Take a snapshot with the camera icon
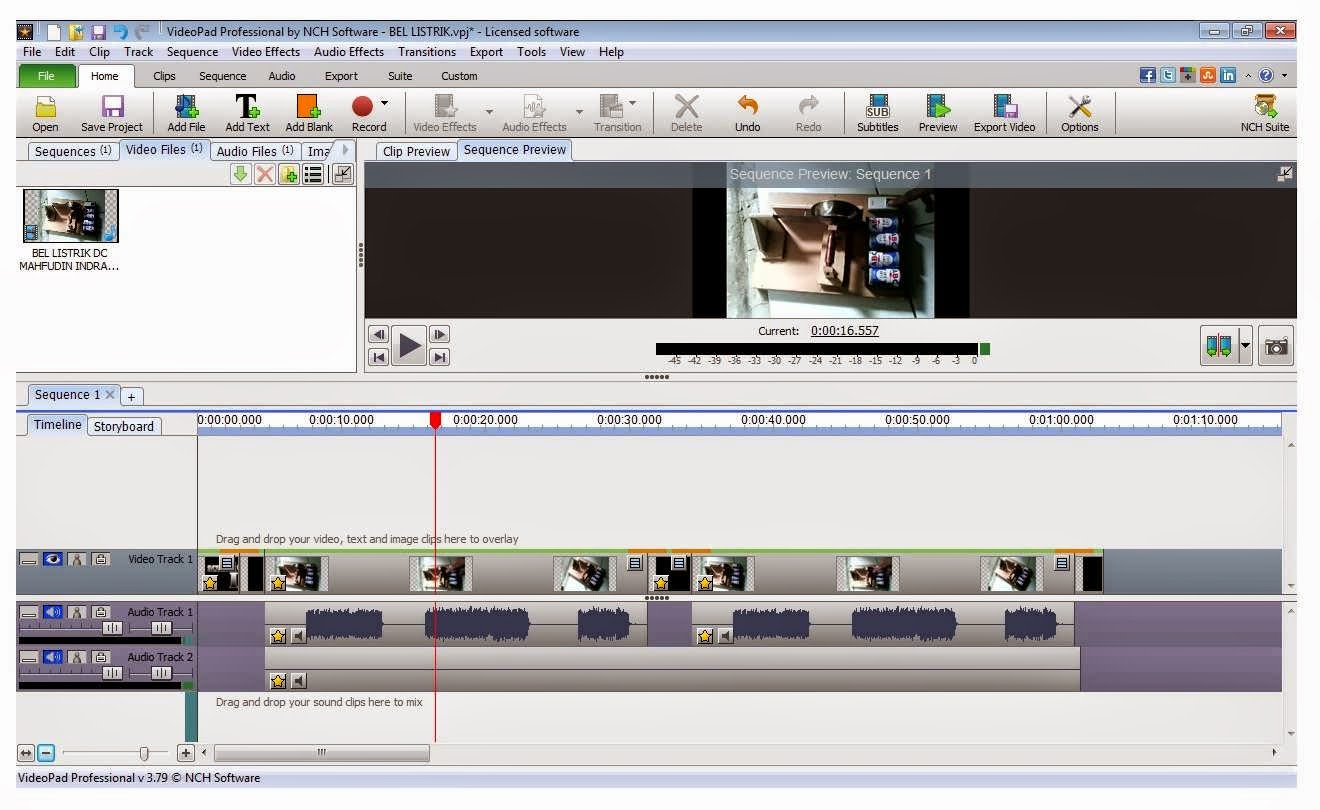This screenshot has height=810, width=1320. [1277, 347]
